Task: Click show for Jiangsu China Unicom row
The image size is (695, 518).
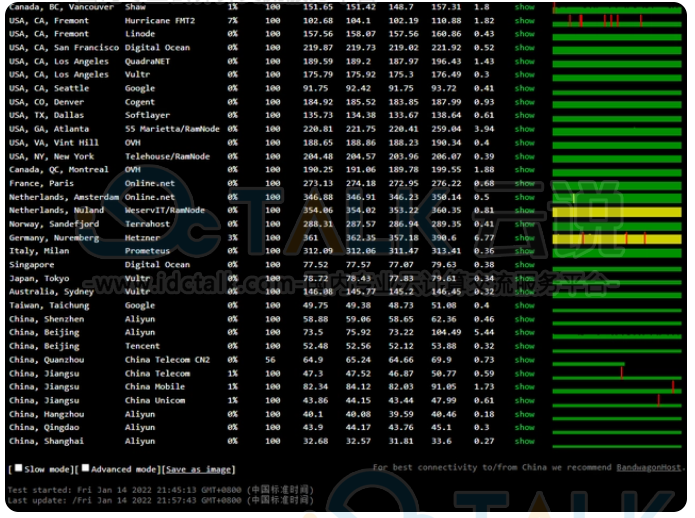Action: coord(524,401)
